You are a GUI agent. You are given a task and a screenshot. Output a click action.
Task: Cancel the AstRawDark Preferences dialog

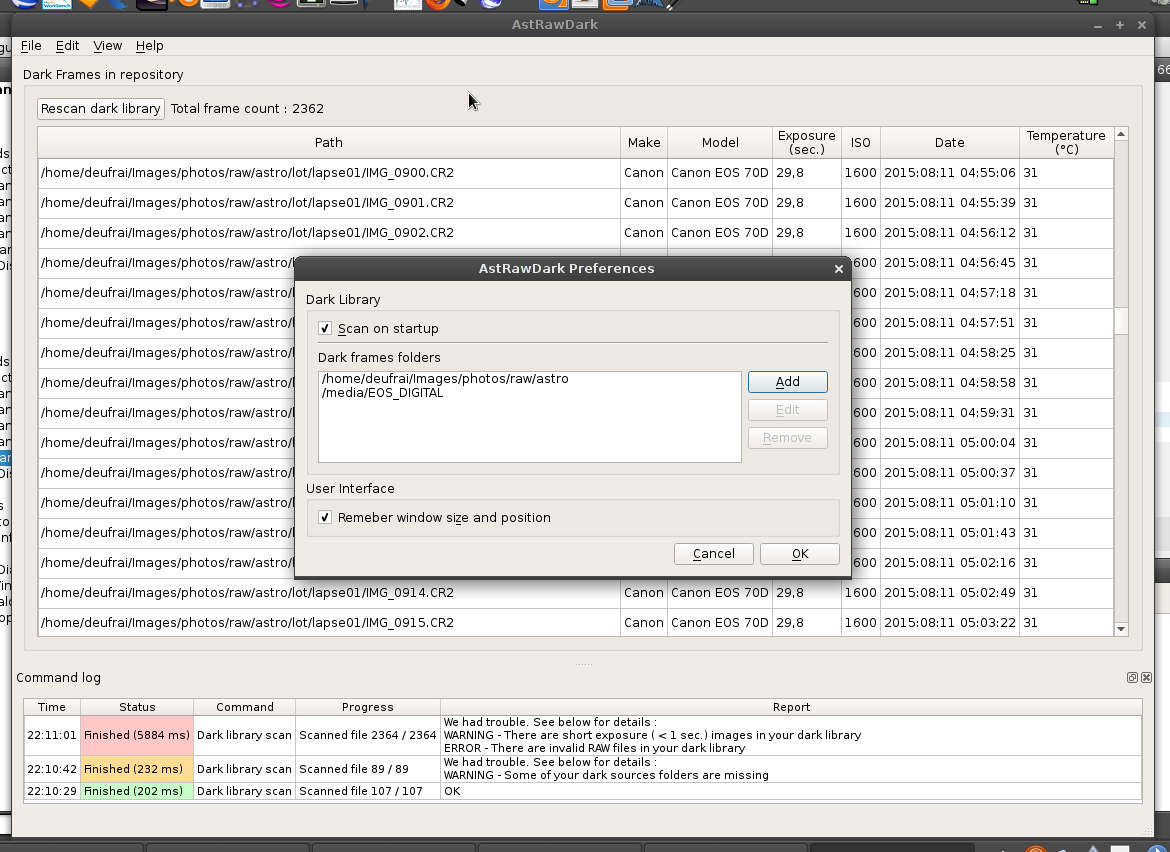tap(713, 553)
